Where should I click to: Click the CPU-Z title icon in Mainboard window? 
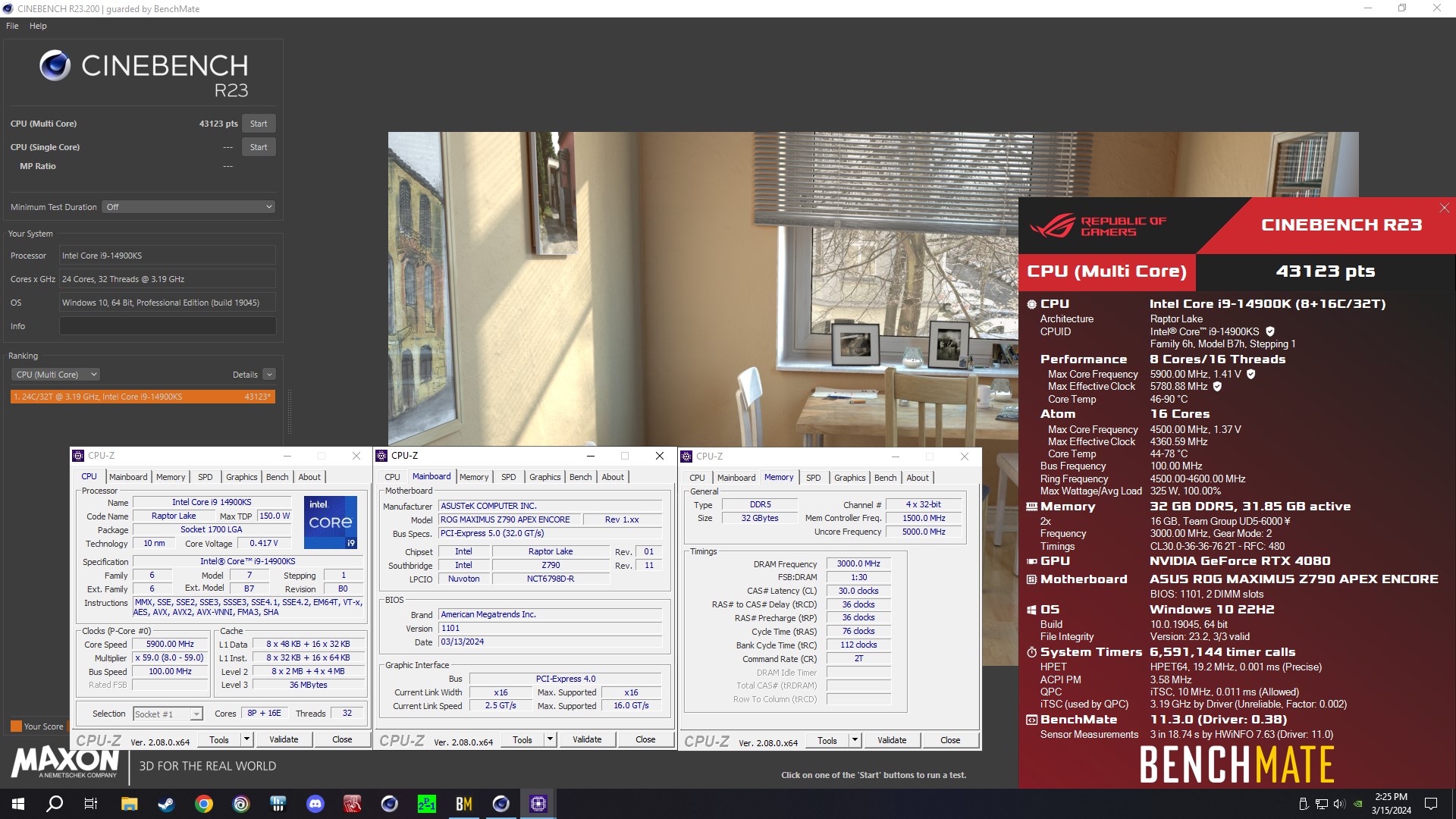coord(381,456)
